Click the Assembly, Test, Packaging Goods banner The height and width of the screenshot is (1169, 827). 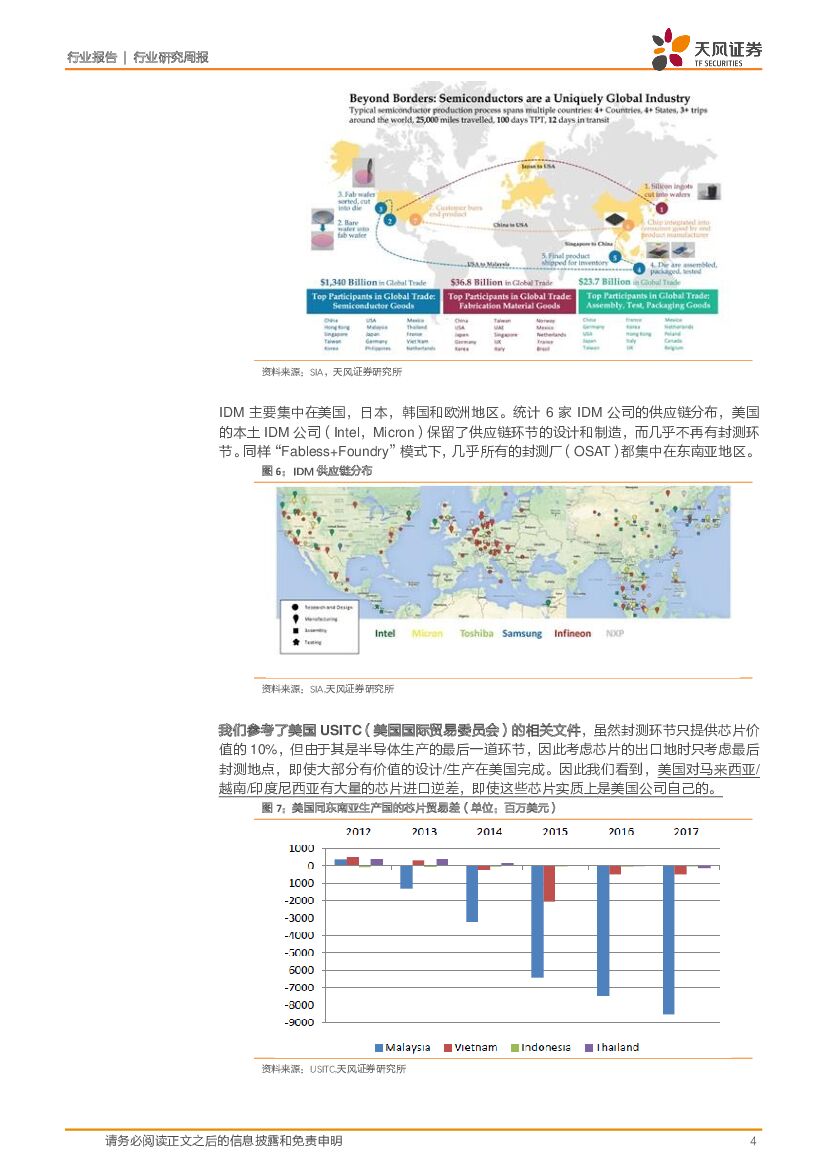pyautogui.click(x=648, y=301)
